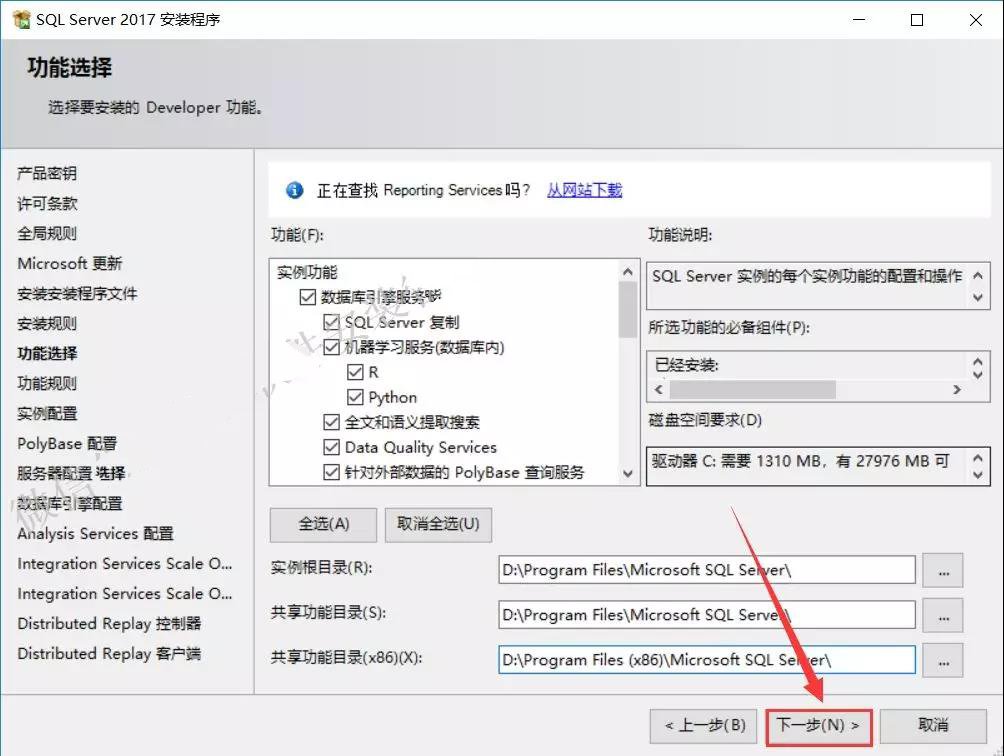The height and width of the screenshot is (756, 1004).
Task: Browse for 共享功能目录(x86) folder
Action: coord(943,660)
